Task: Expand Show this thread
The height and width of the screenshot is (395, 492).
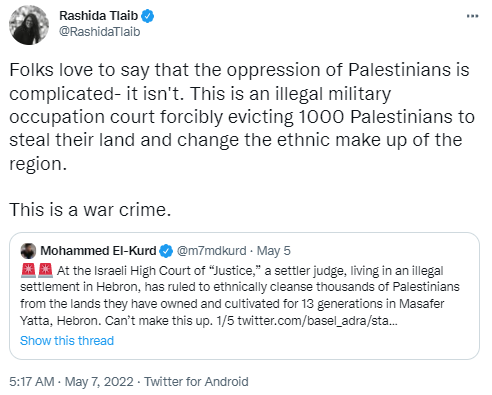Action: [x=67, y=341]
